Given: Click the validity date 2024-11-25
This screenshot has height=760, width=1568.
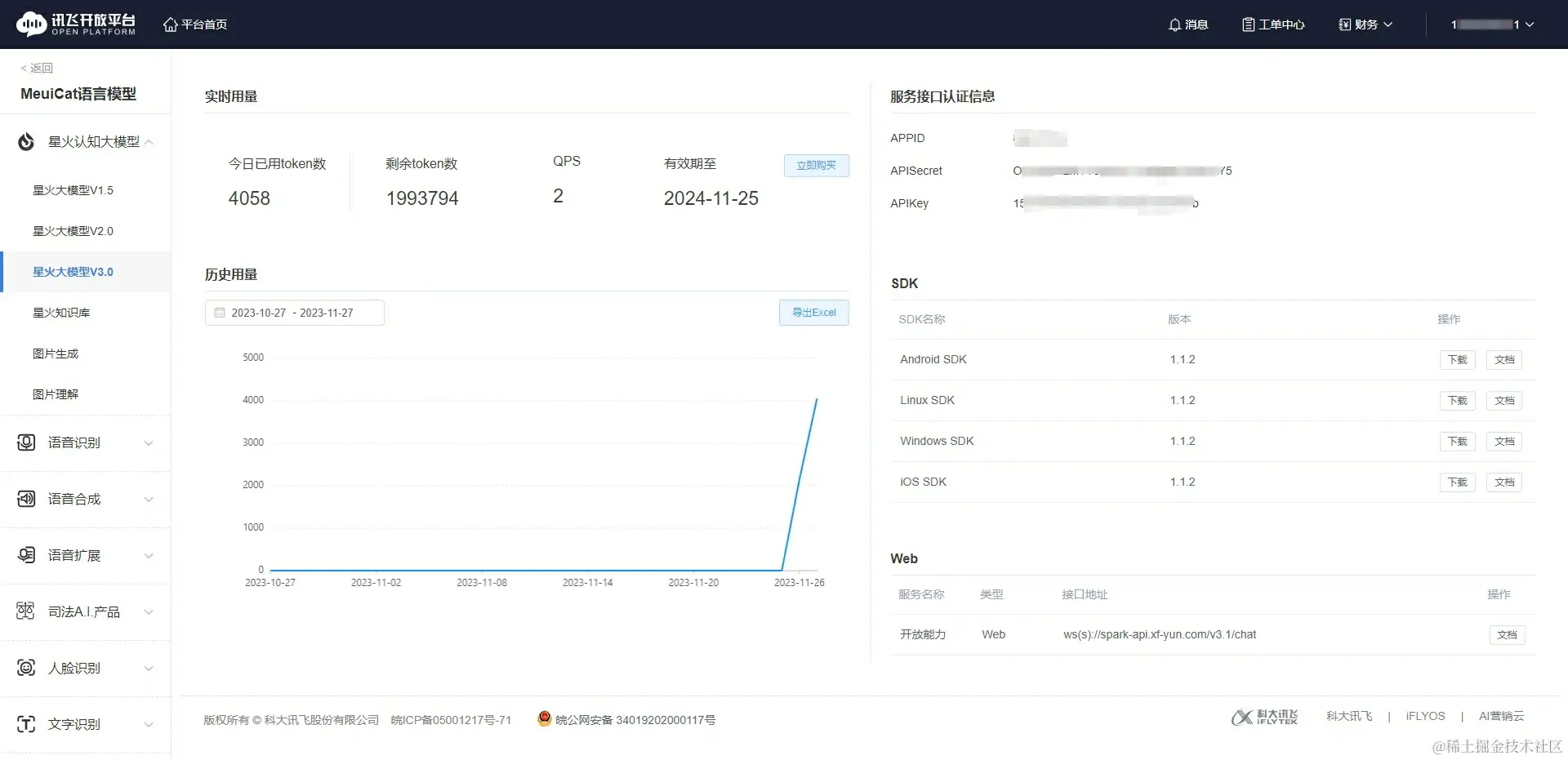Looking at the screenshot, I should (711, 198).
